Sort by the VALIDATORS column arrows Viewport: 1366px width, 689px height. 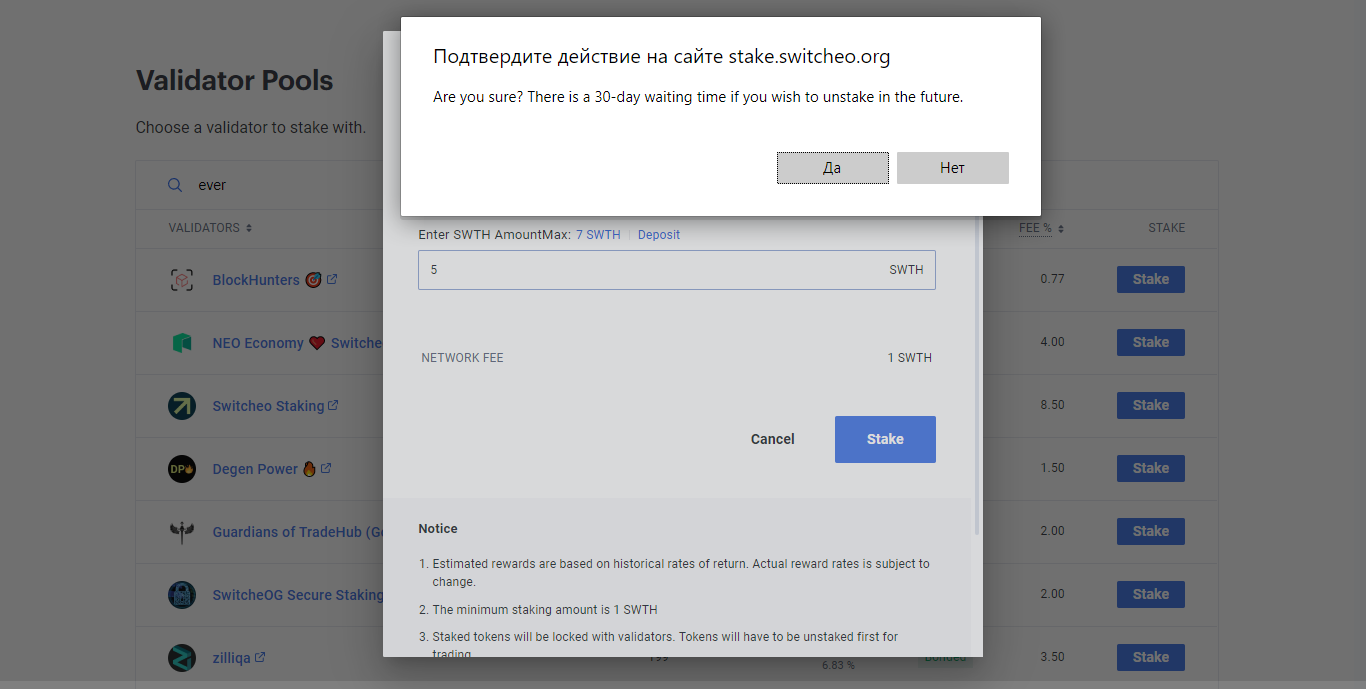(249, 228)
